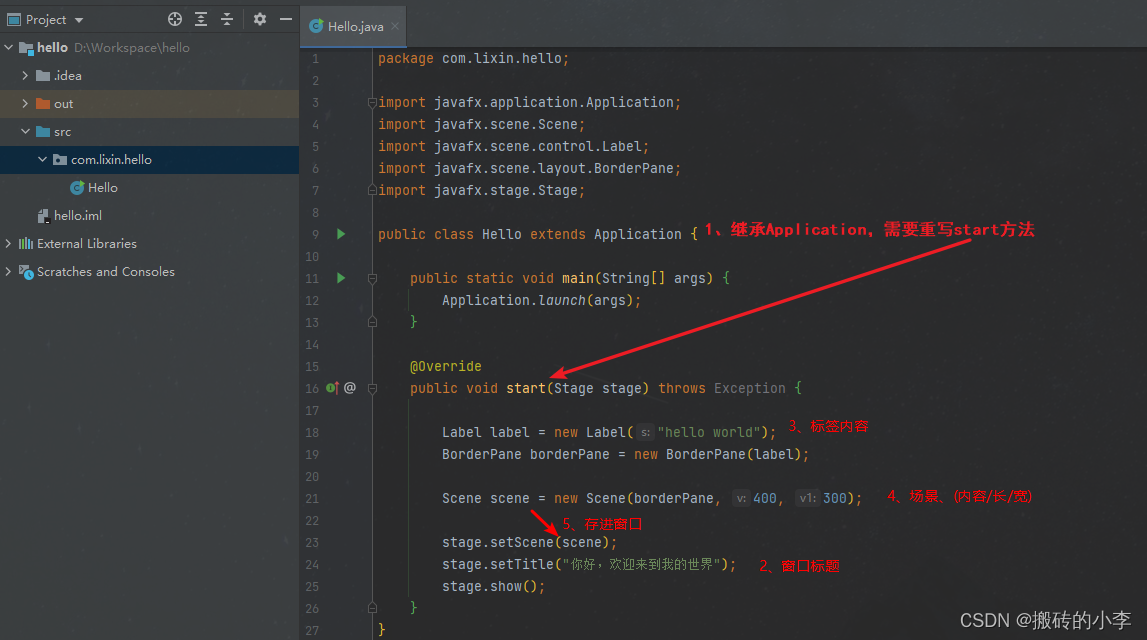Click the import javafx.scene.Scene line
1147x640 pixels.
(x=481, y=124)
